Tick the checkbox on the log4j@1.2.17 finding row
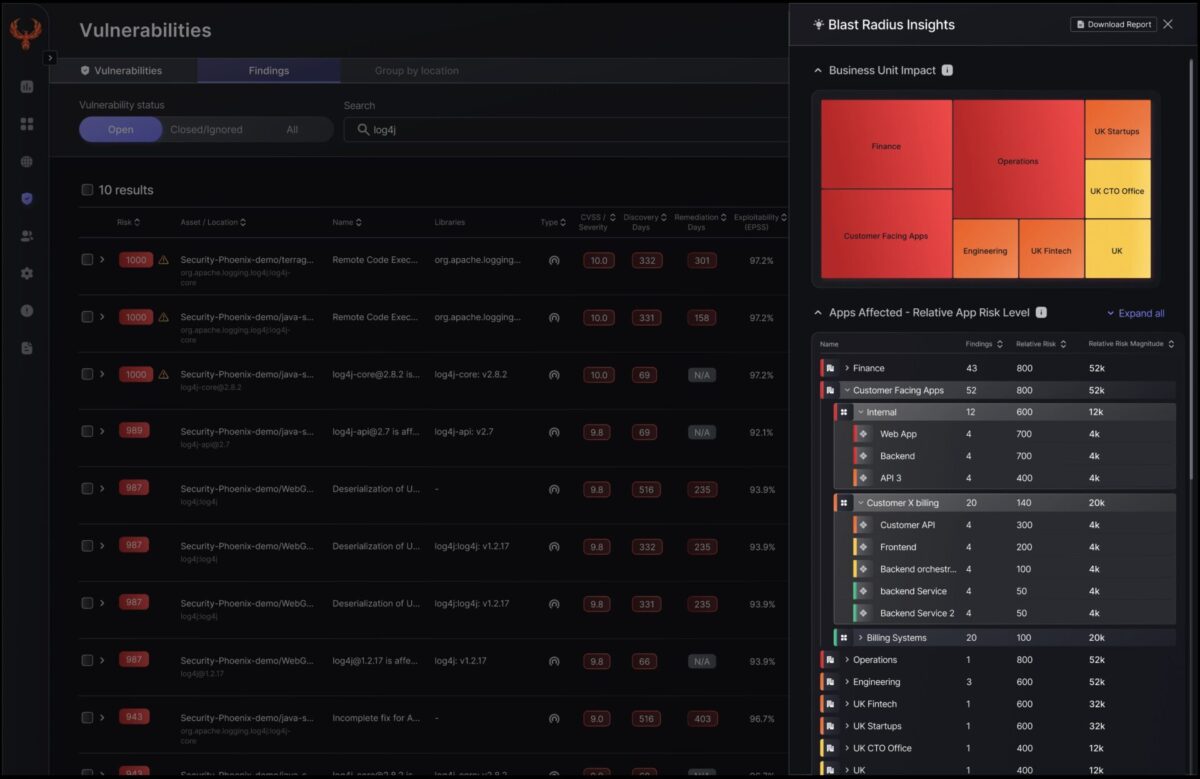1200x779 pixels. click(x=87, y=660)
